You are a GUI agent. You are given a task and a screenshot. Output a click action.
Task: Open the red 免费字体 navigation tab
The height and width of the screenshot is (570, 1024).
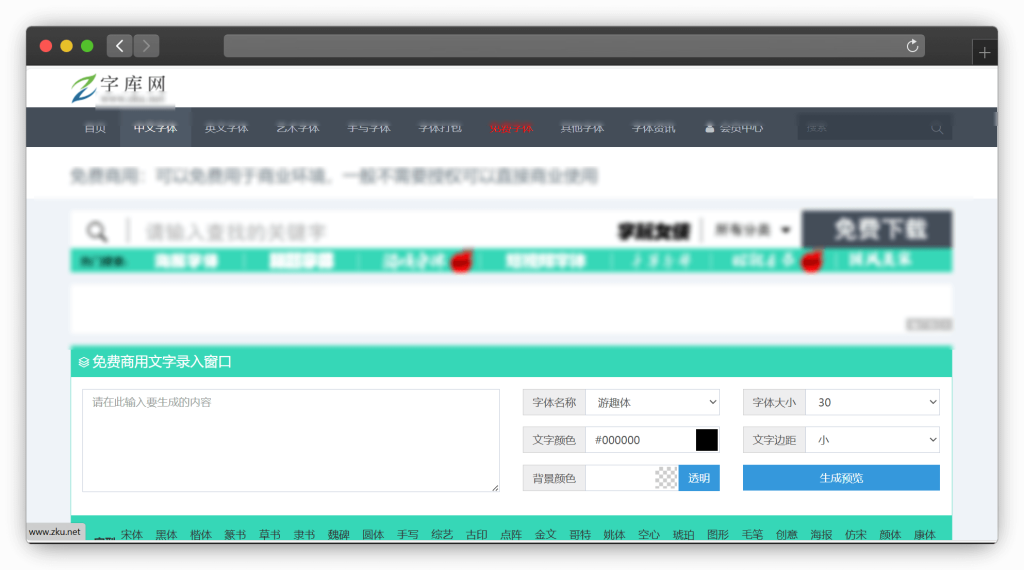[511, 128]
